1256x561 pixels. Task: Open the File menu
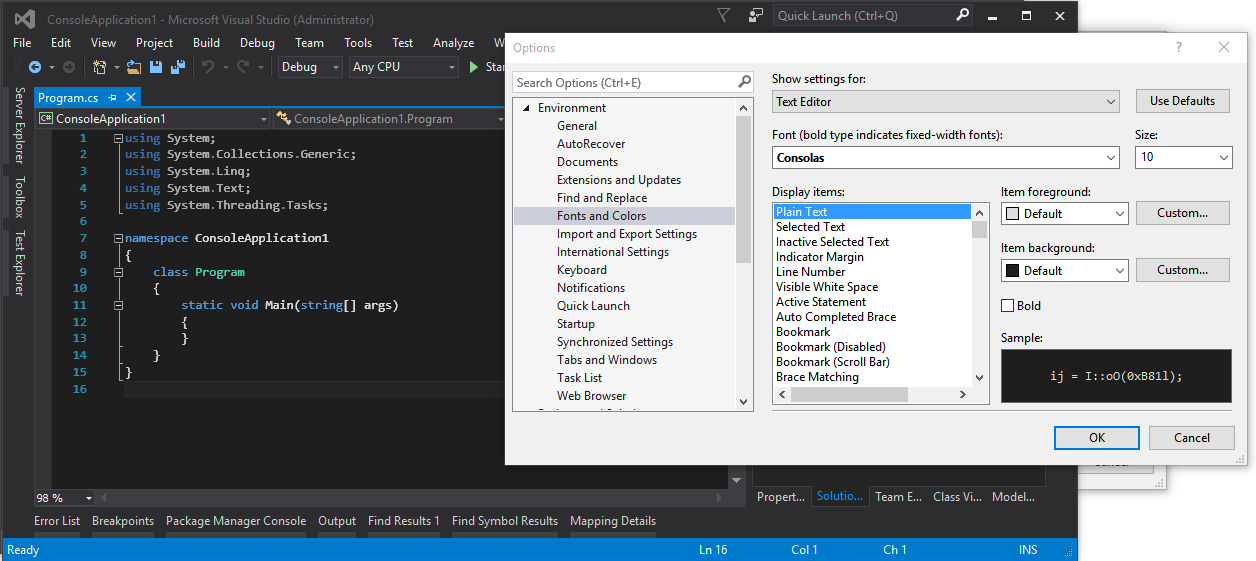(x=22, y=43)
